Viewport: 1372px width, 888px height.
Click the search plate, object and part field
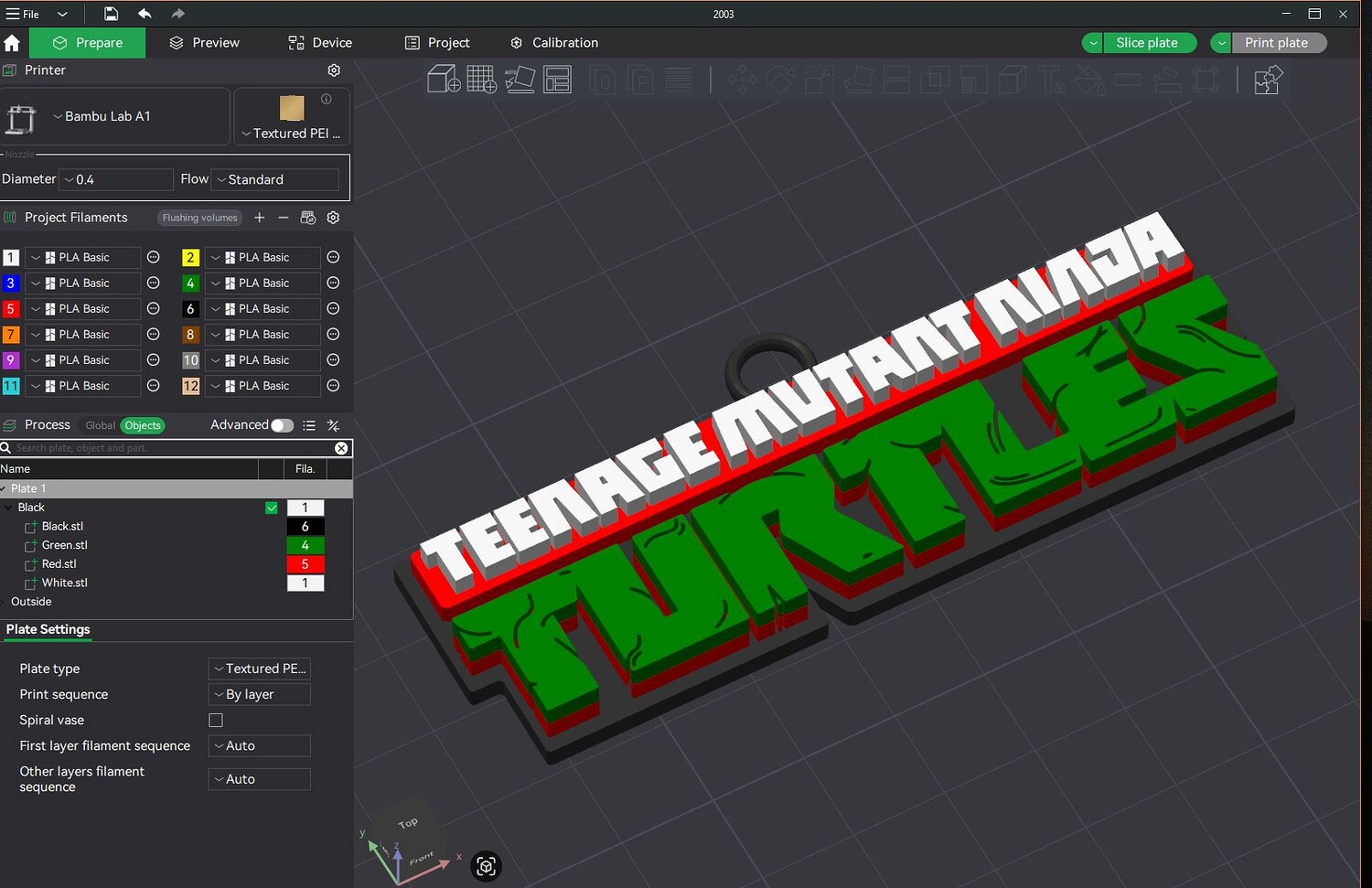(169, 448)
